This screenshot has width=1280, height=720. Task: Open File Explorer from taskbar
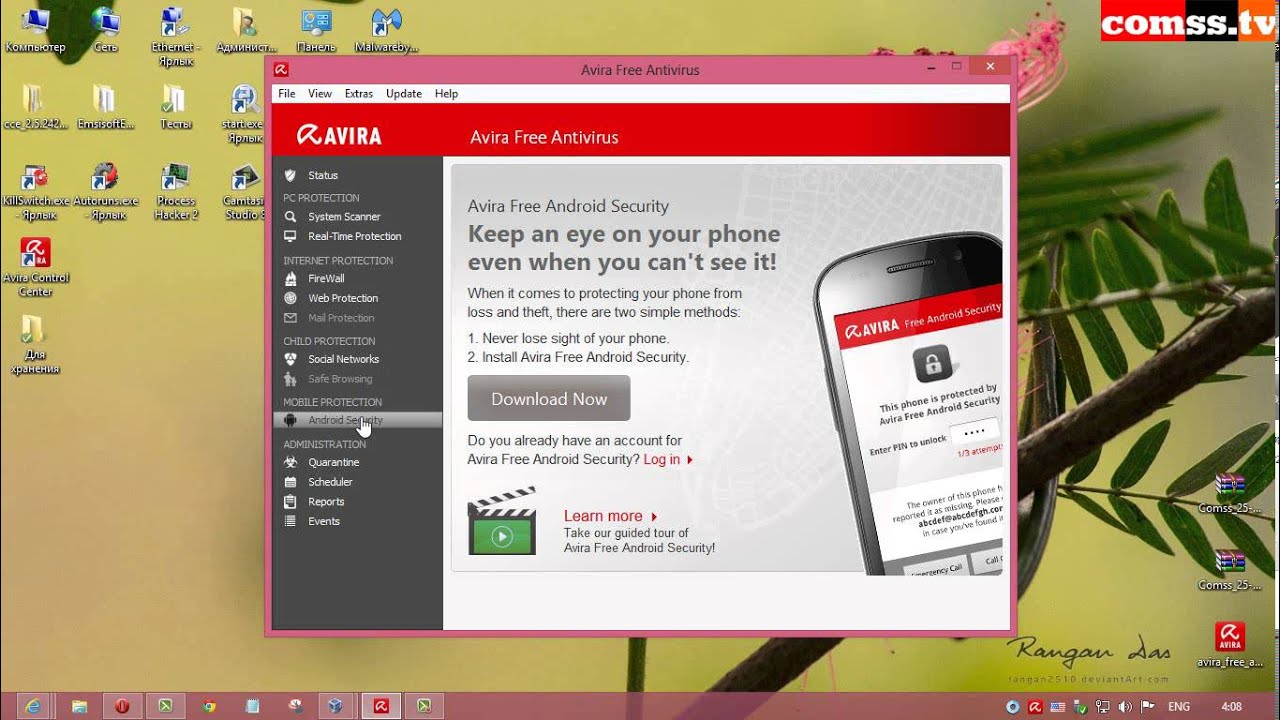pos(79,706)
